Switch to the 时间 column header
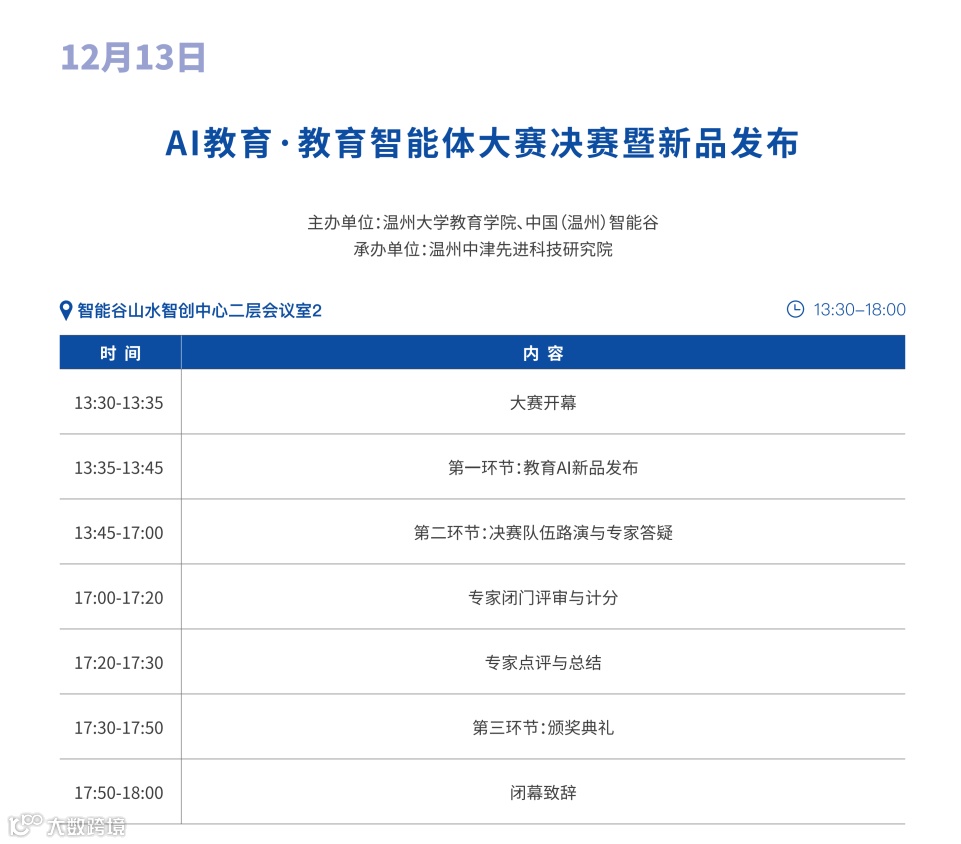The width and height of the screenshot is (961, 844). pos(120,352)
